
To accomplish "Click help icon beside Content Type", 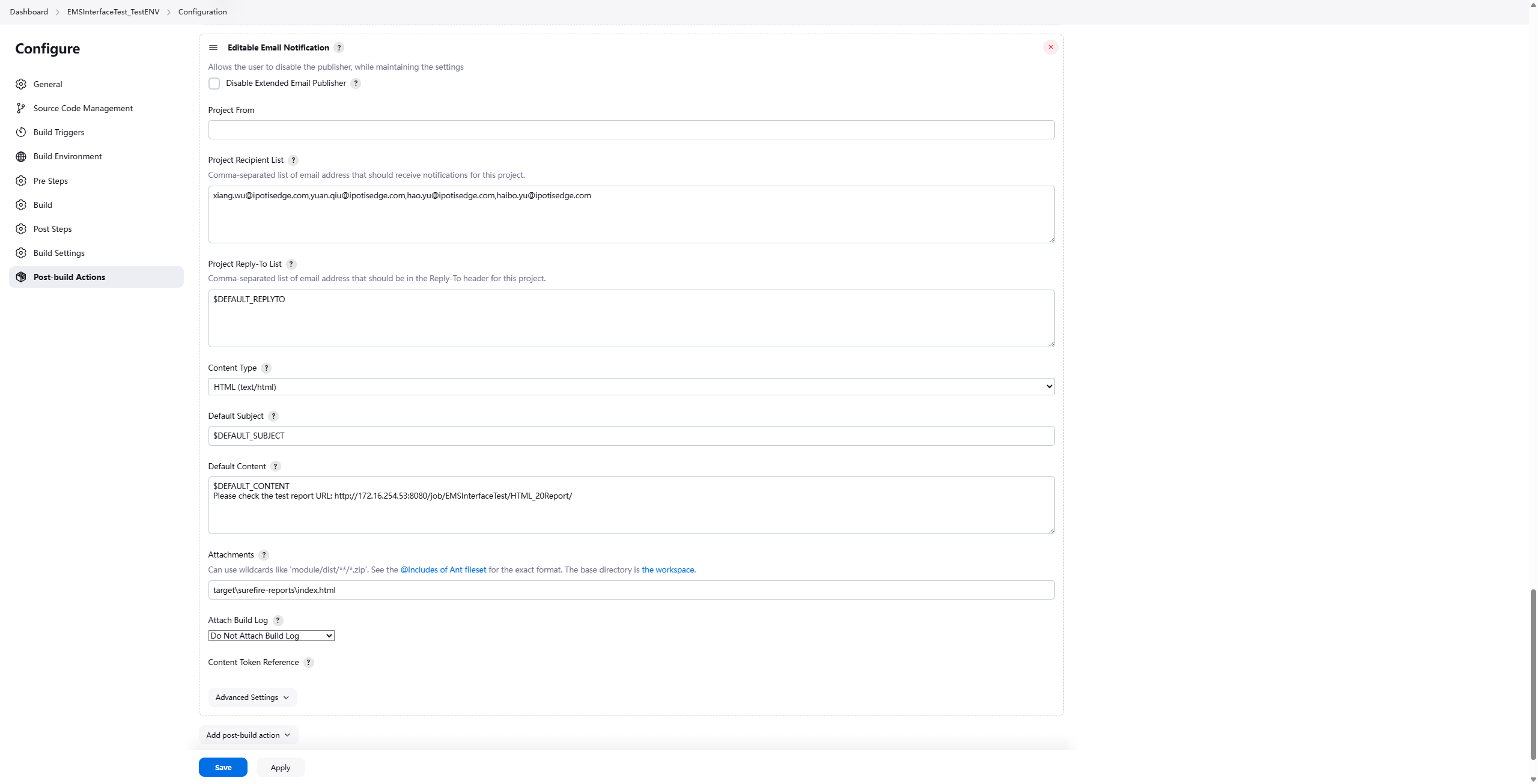I will click(266, 368).
